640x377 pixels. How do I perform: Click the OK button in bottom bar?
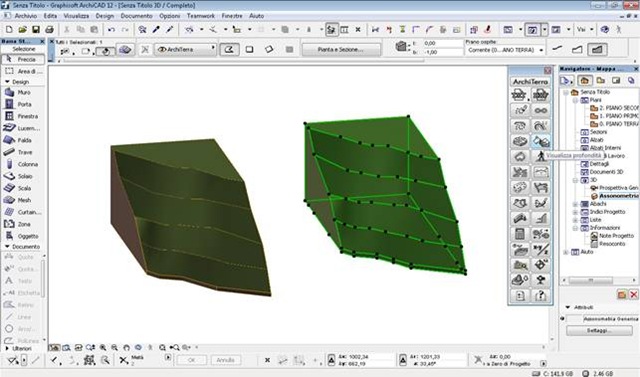point(191,360)
